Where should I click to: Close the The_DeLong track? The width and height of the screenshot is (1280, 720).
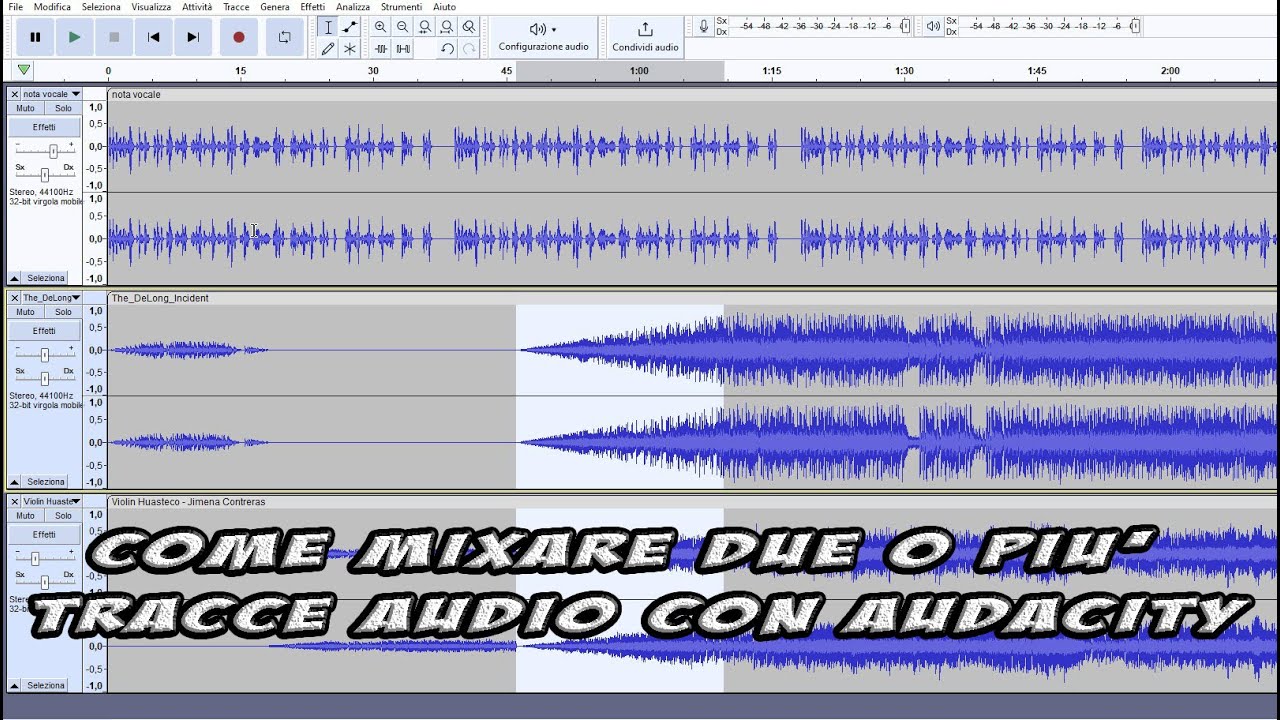[x=14, y=298]
